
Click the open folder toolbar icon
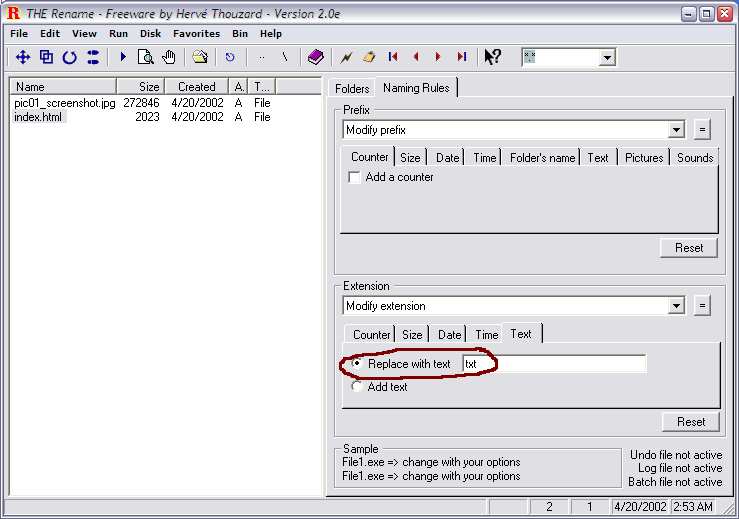[x=200, y=57]
